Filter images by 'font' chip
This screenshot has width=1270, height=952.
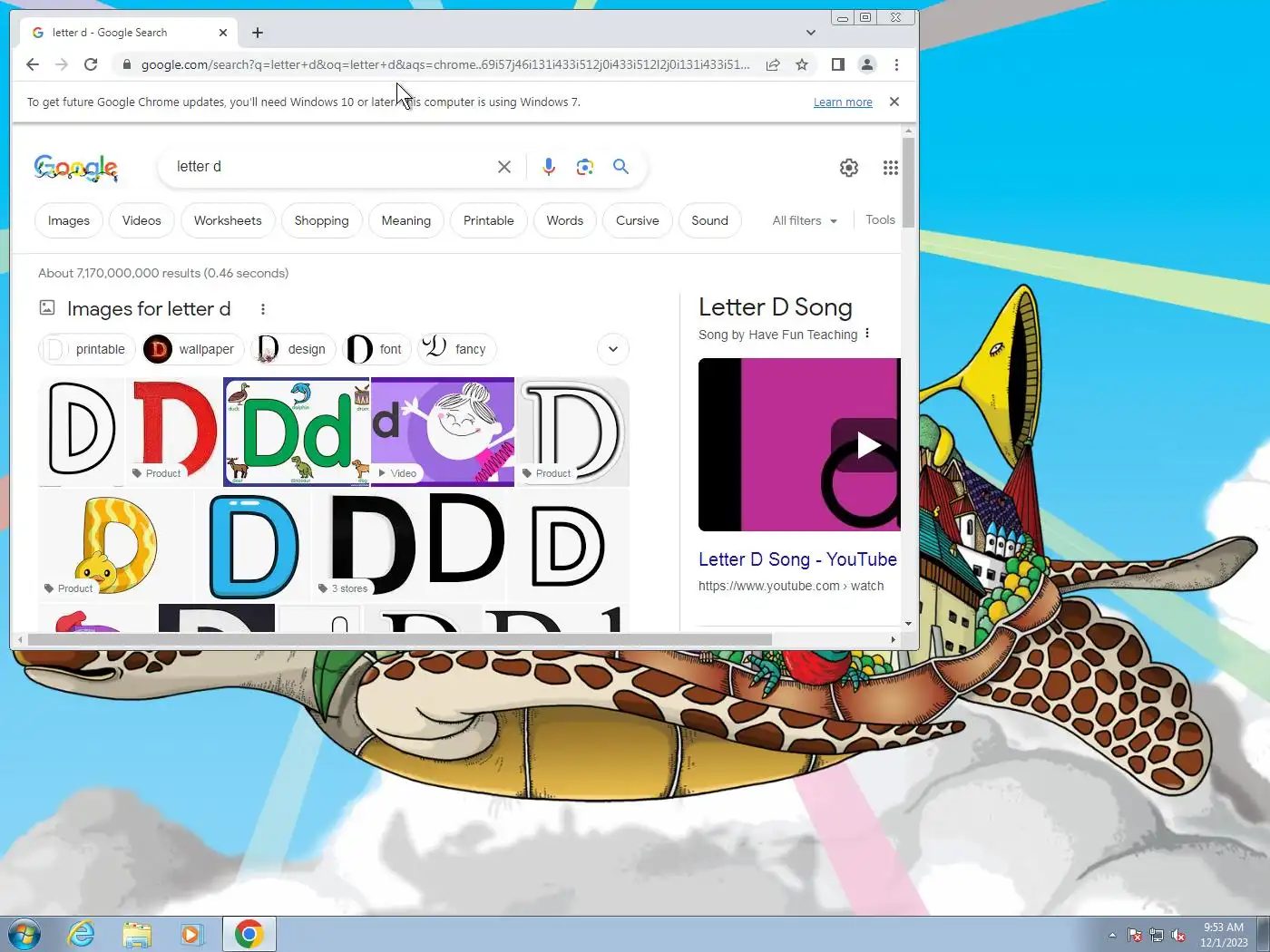click(x=377, y=349)
